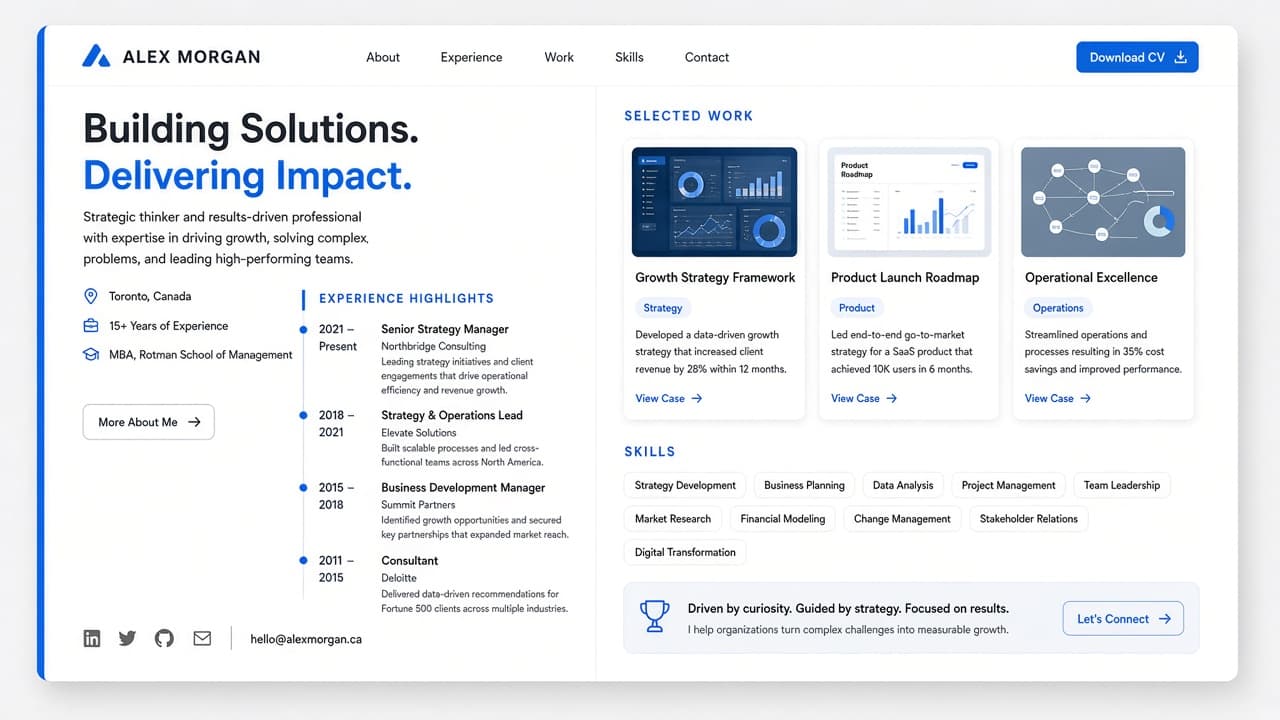This screenshot has width=1280, height=720.
Task: Open View Case for Product Launch Roadmap
Action: 864,398
